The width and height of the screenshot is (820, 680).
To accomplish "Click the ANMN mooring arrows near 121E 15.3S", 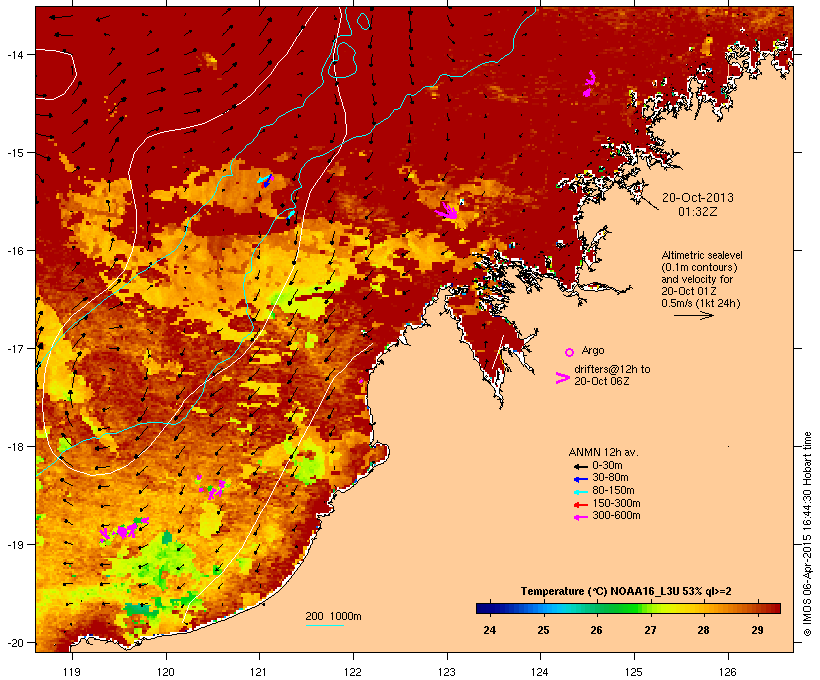I will tap(265, 181).
